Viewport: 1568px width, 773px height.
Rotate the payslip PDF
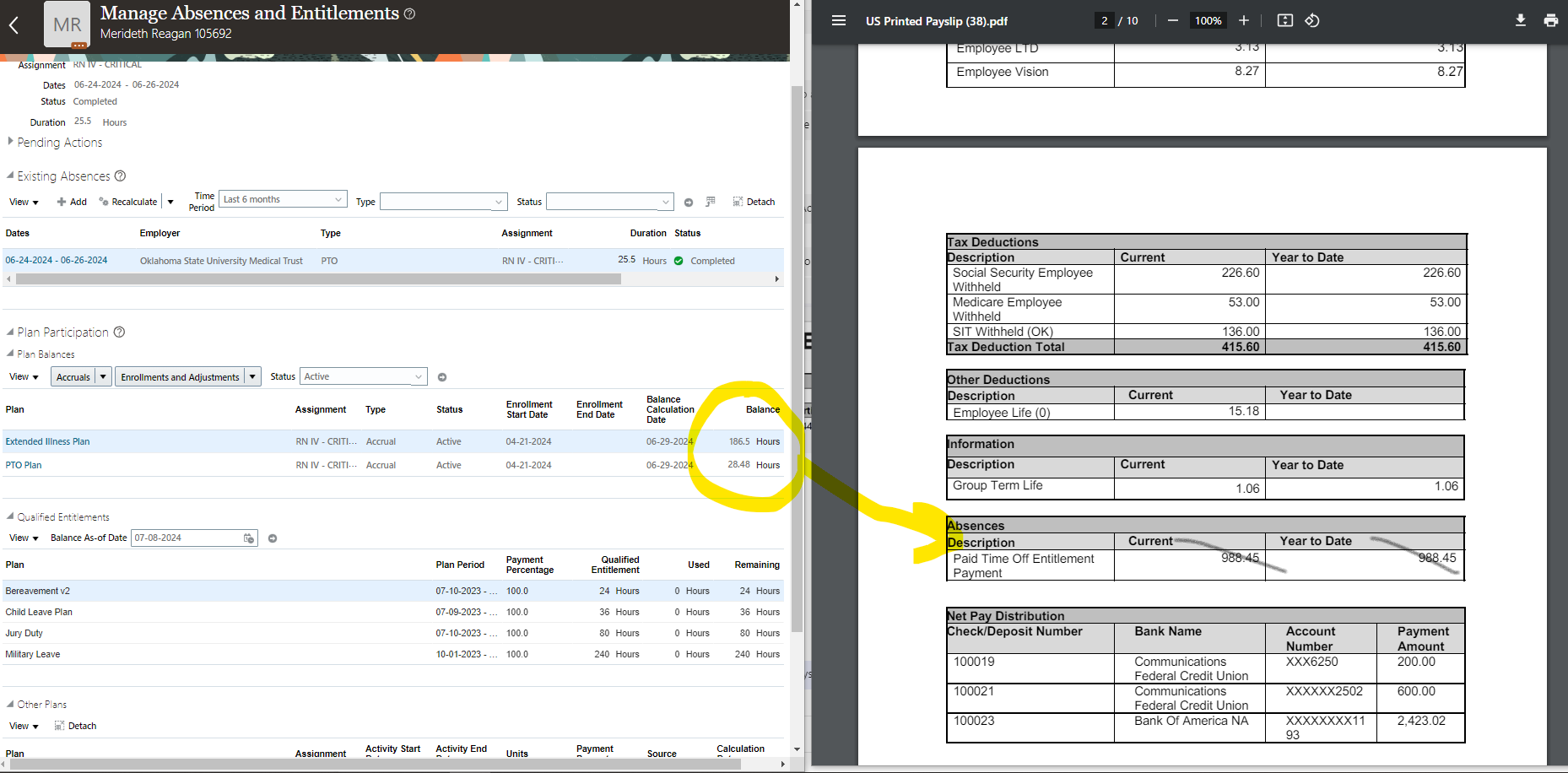tap(1312, 20)
